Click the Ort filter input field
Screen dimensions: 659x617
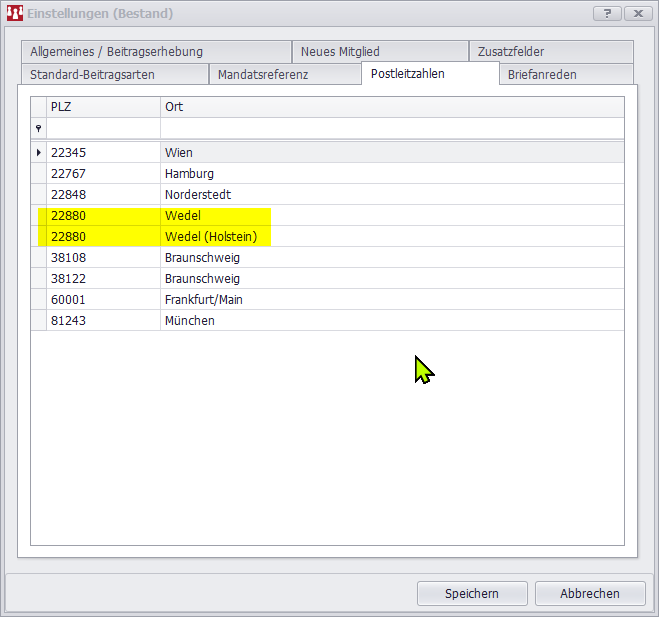pyautogui.click(x=390, y=129)
